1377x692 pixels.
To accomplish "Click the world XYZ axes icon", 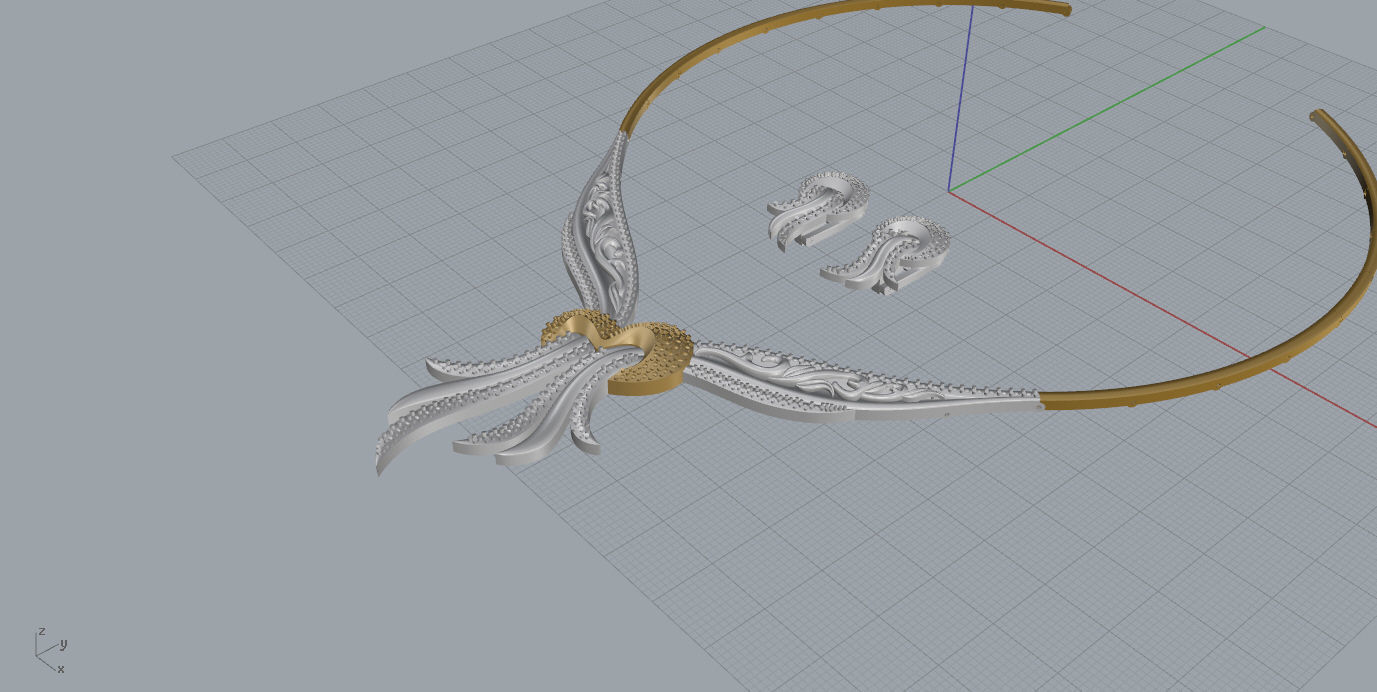I will (x=51, y=650).
